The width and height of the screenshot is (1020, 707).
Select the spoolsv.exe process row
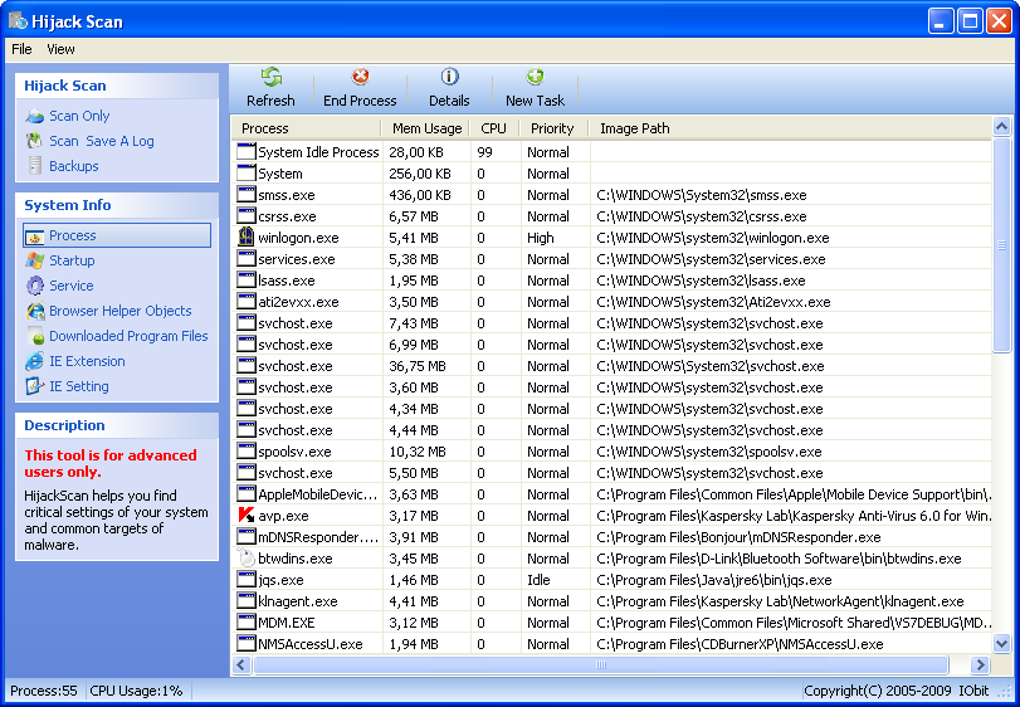click(x=611, y=451)
